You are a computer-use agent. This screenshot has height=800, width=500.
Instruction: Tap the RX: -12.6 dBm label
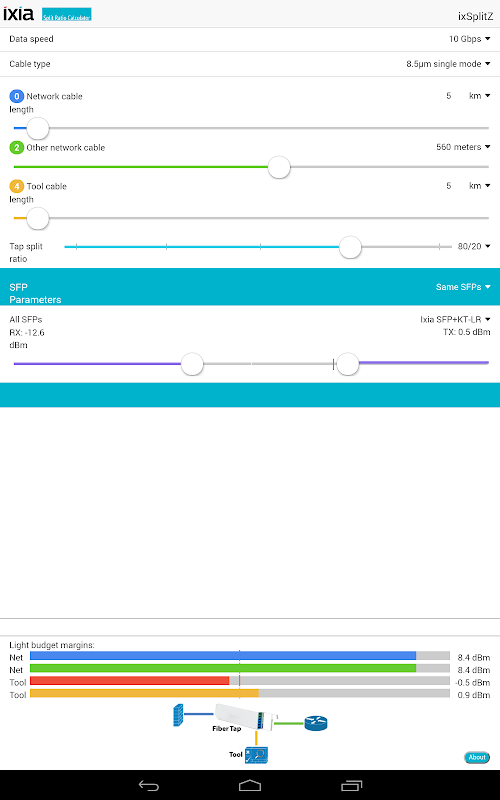pyautogui.click(x=27, y=339)
